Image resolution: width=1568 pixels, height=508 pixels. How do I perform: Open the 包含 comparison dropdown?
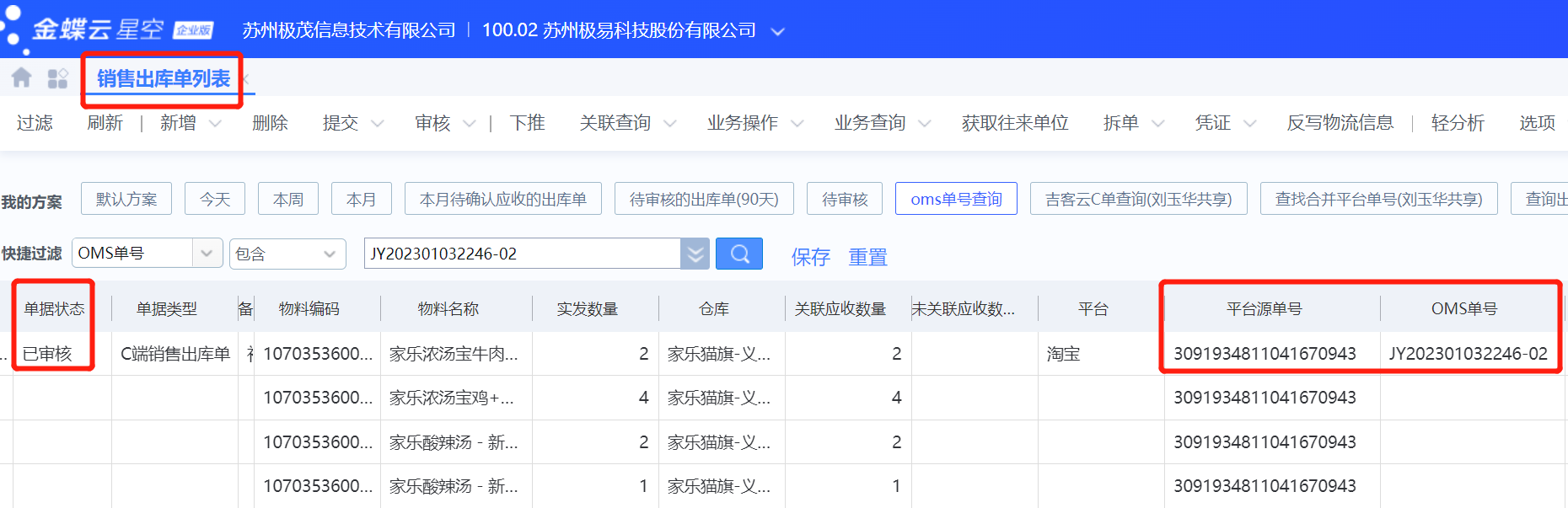[x=287, y=254]
